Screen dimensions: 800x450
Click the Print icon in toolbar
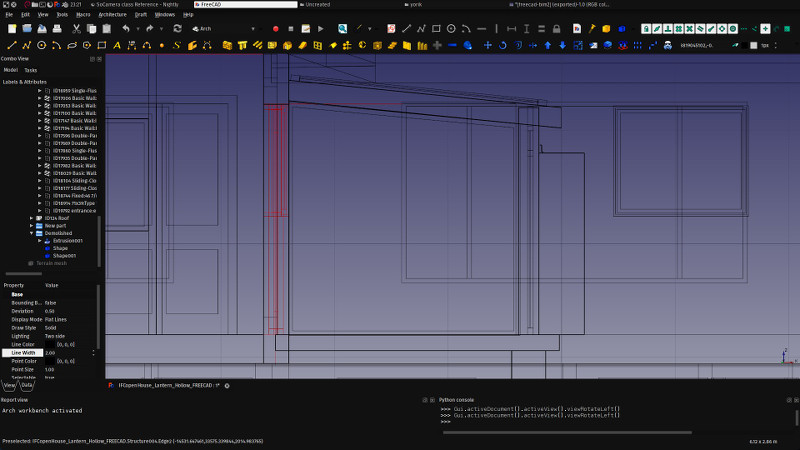tap(59, 29)
